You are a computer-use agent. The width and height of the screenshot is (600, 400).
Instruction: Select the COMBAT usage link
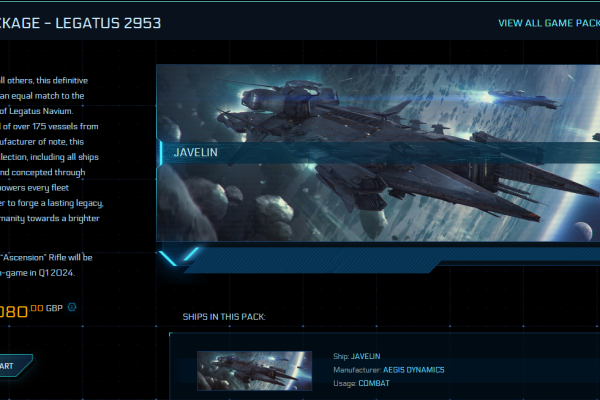[x=374, y=383]
